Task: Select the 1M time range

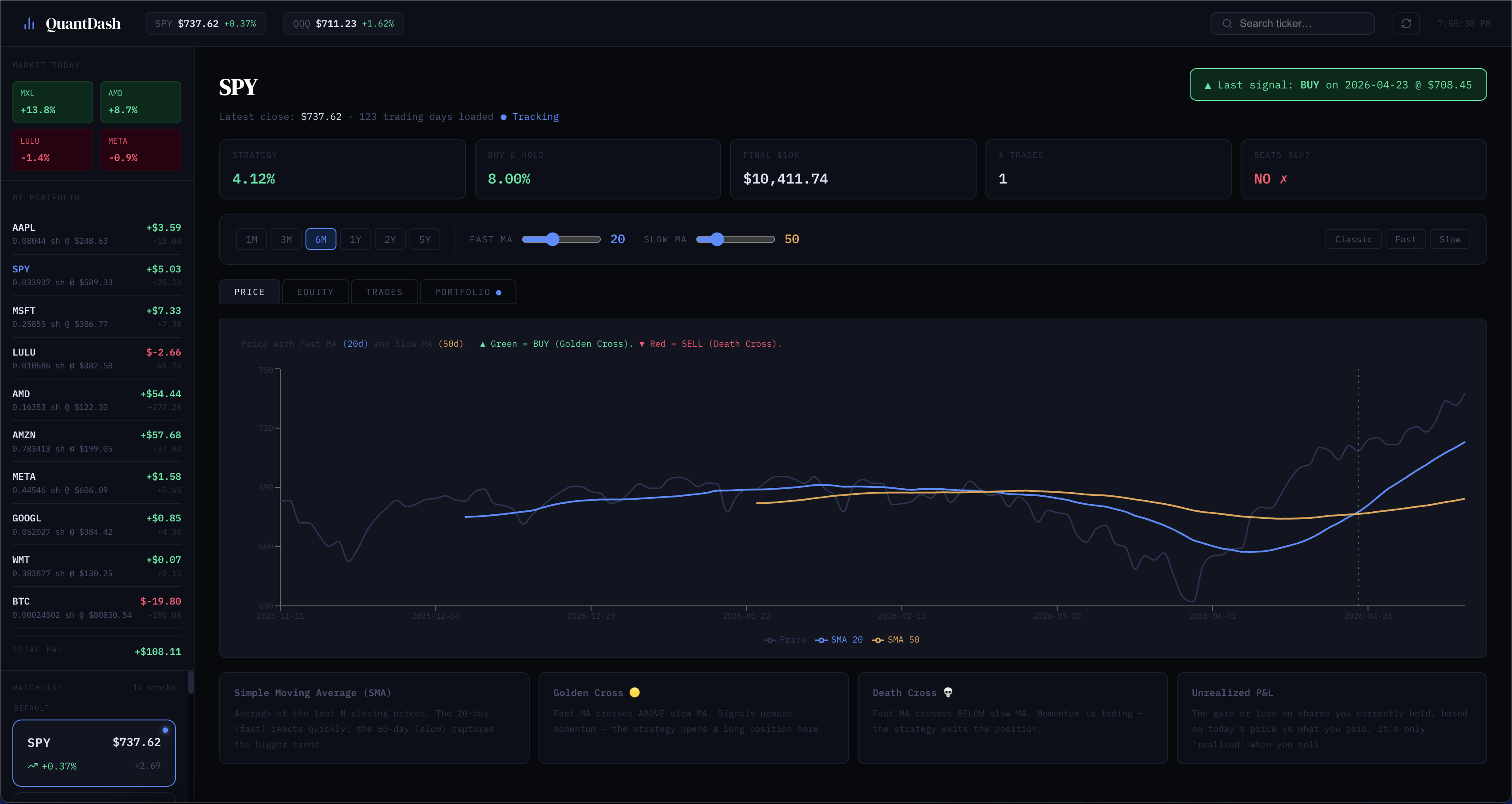Action: coord(251,239)
